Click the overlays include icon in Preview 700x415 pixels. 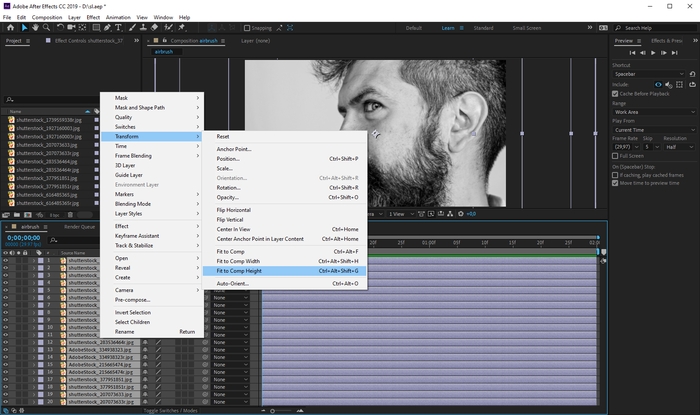click(x=679, y=84)
